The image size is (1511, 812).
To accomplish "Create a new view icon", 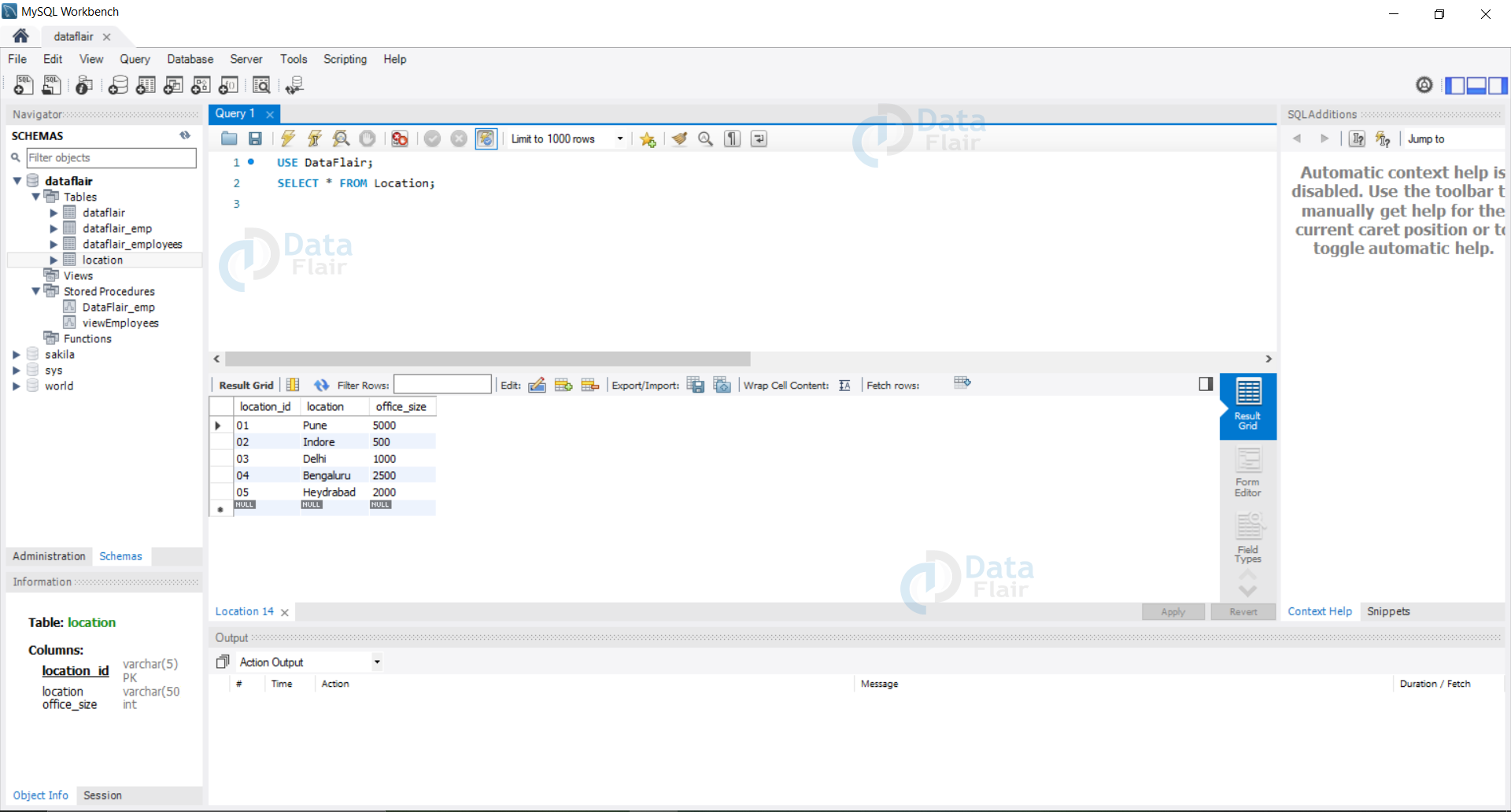I will pos(173,85).
